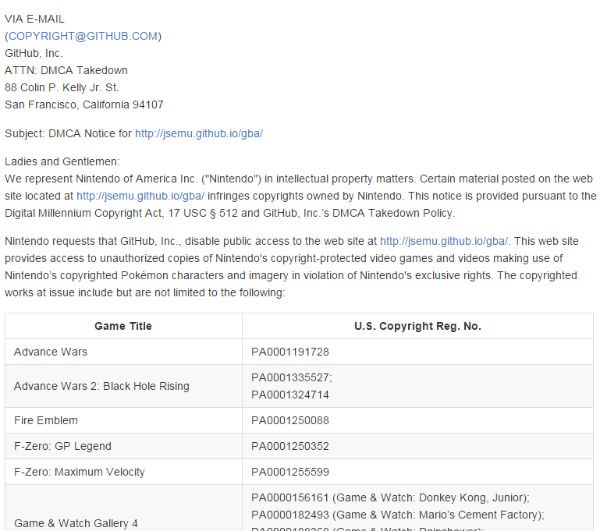Click registration number PA0001324714

pyautogui.click(x=290, y=394)
